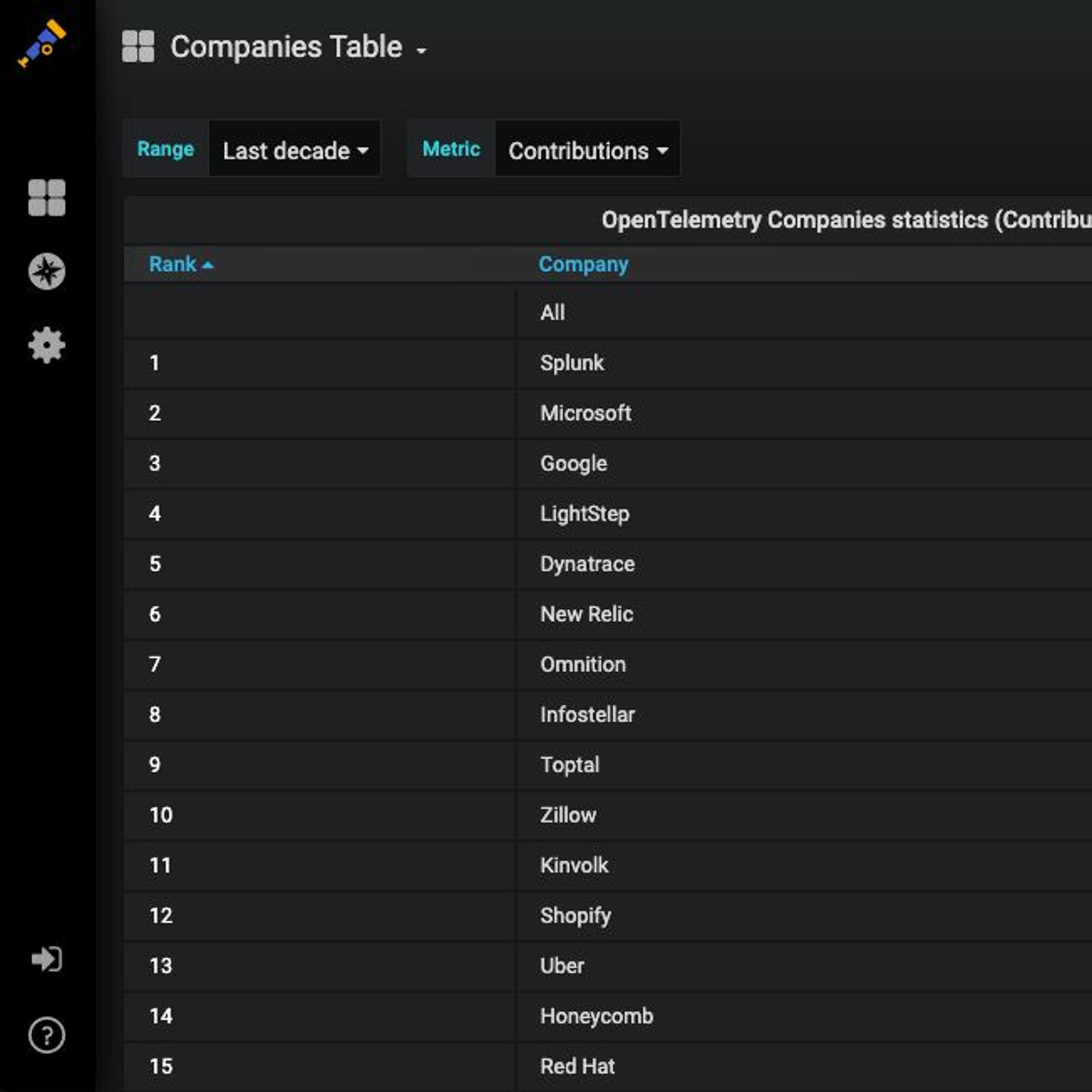1092x1092 pixels.
Task: Click the OpenTelemetry Companies statistics panel title
Action: pyautogui.click(x=846, y=220)
